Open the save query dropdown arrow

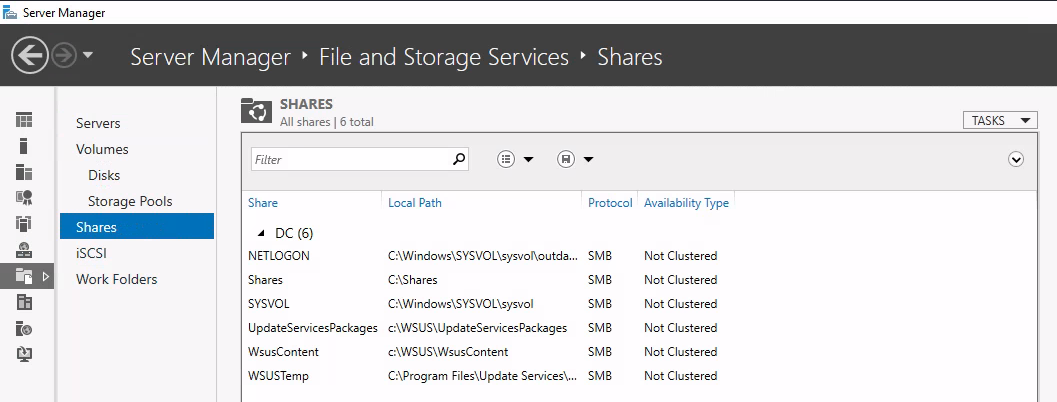coord(588,160)
